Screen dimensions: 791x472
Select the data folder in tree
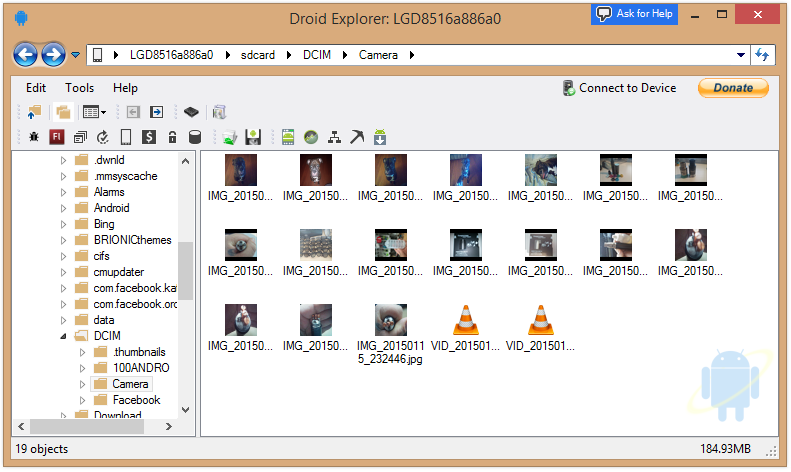coord(104,320)
